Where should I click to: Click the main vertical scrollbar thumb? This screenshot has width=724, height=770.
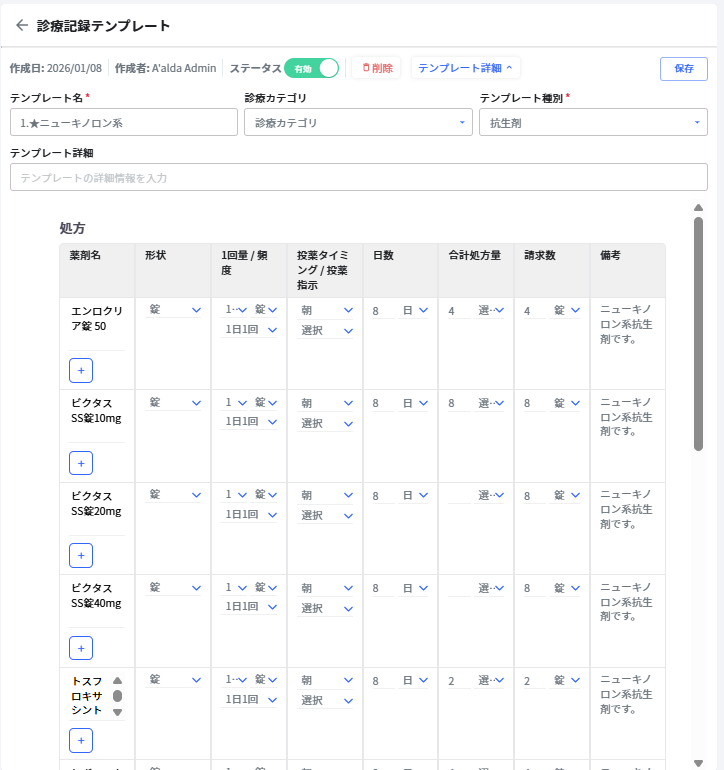tap(698, 334)
